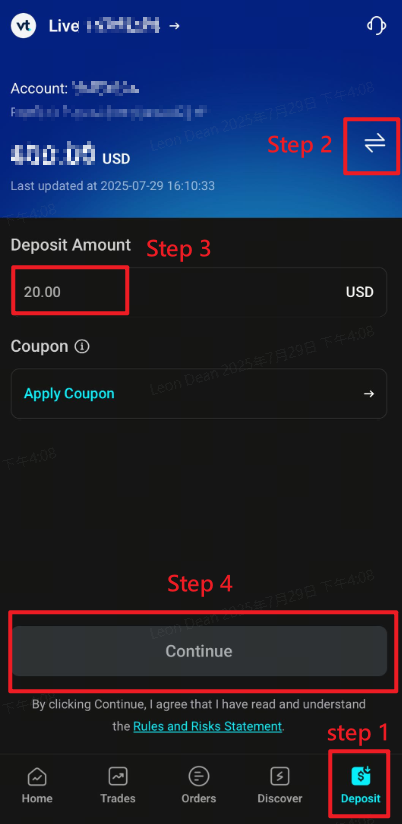402x824 pixels.
Task: Click the Continue button
Action: point(199,651)
